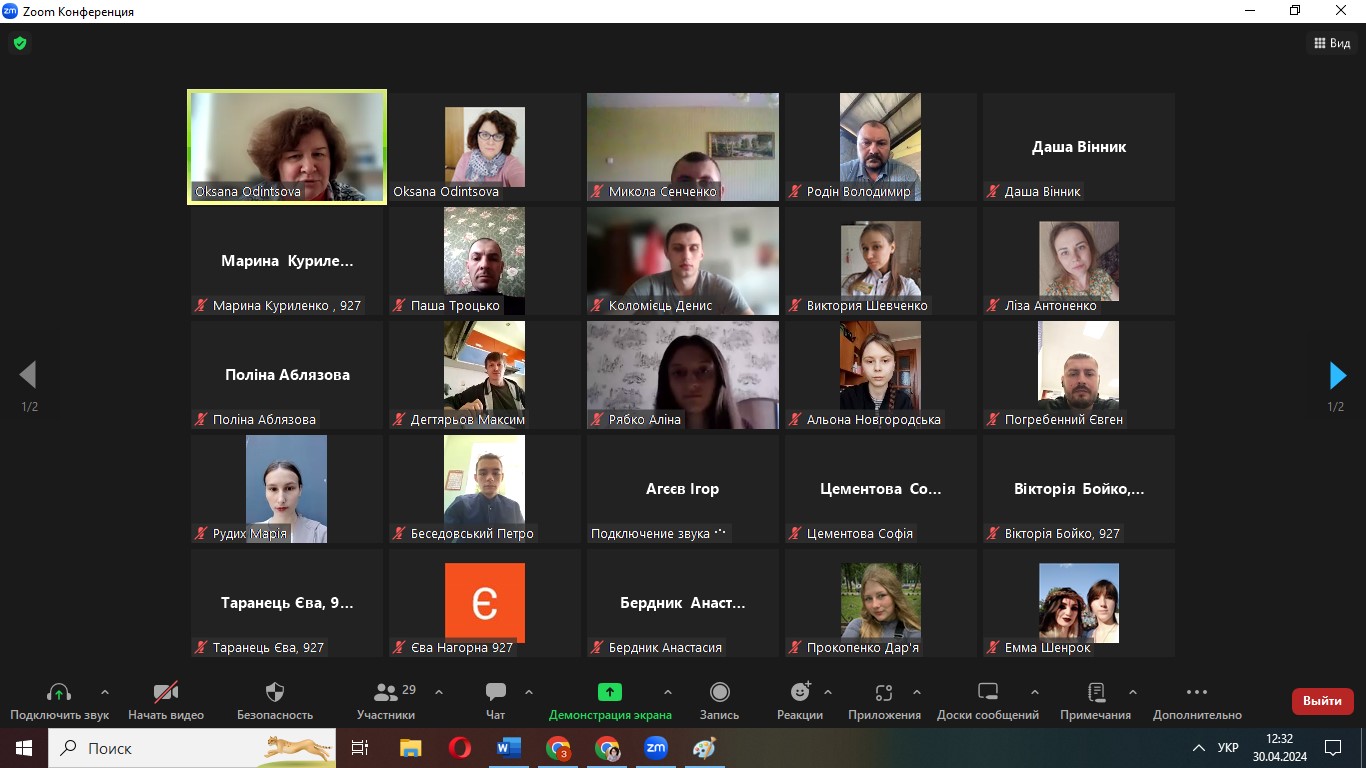Viewport: 1366px width, 768px height.
Task: Open File Explorer from taskbar
Action: tap(411, 748)
